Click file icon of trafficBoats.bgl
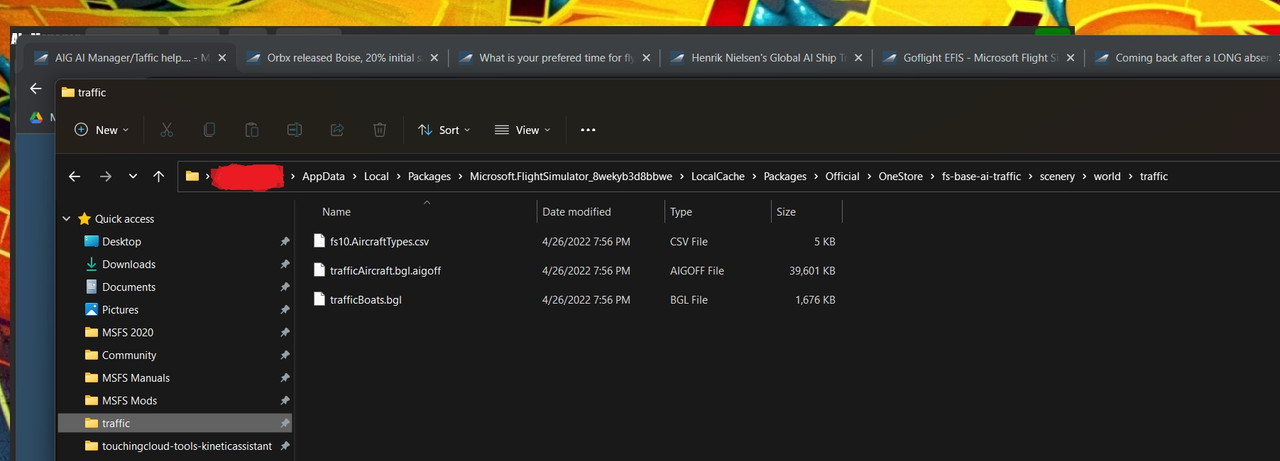 pos(319,299)
